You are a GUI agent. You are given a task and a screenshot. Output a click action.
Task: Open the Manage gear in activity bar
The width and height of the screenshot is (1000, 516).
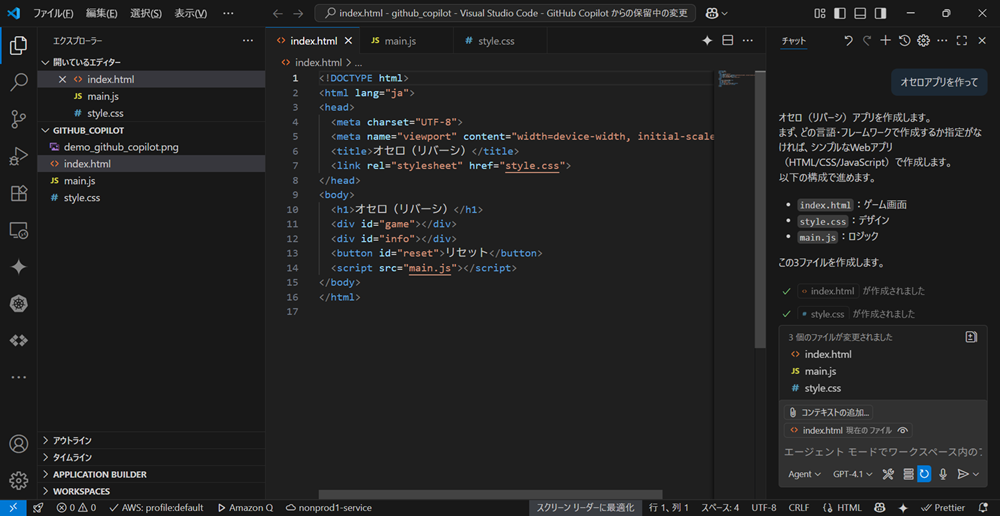coord(18,480)
